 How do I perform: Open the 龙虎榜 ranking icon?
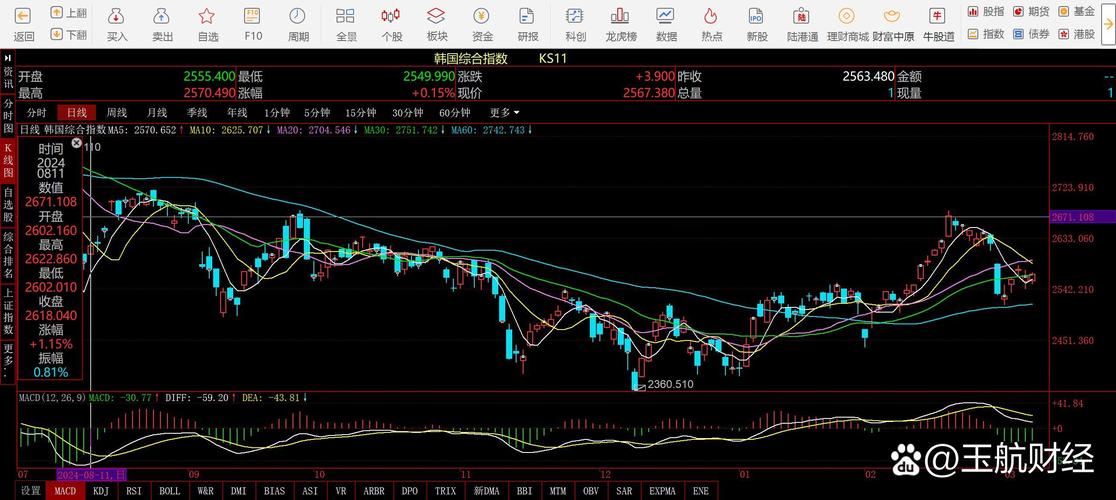(x=620, y=17)
